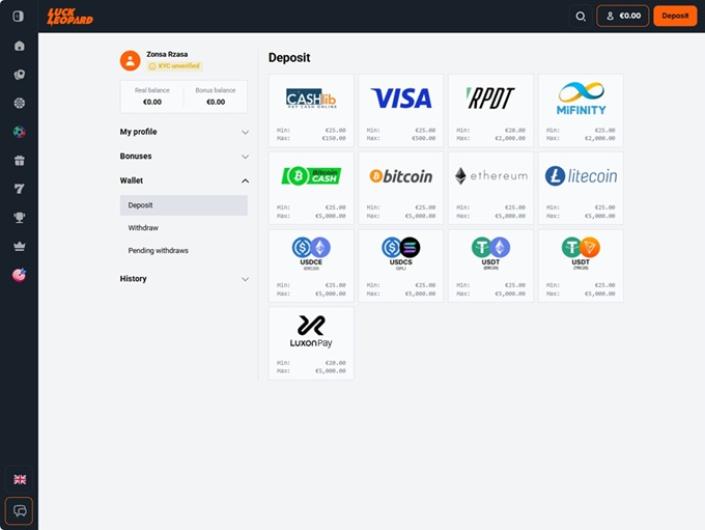
Task: Open the crown VIP icon
Action: (x=19, y=246)
